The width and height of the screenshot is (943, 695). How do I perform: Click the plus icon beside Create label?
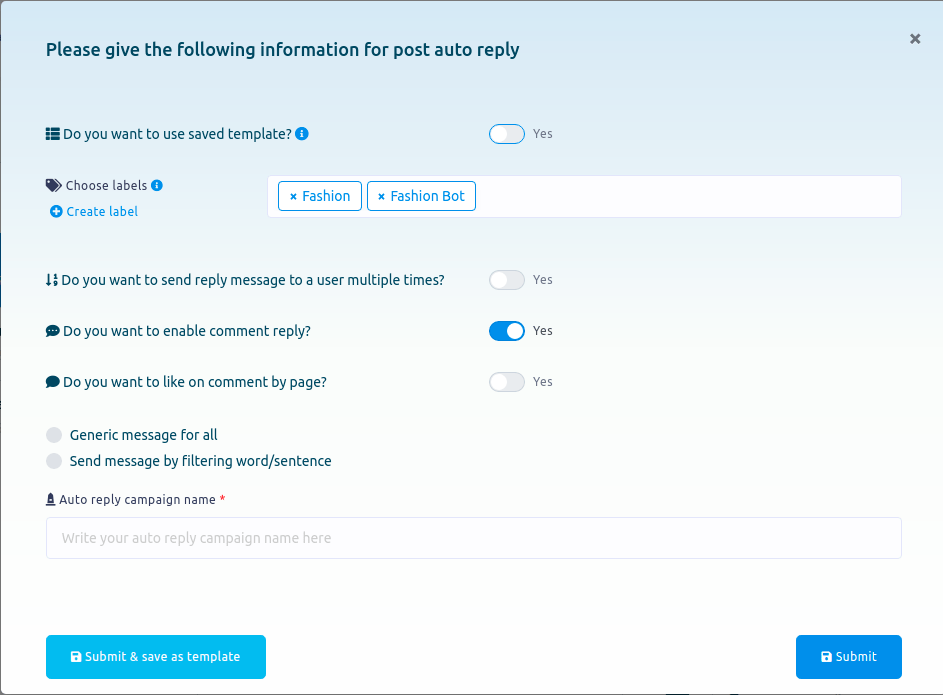56,212
